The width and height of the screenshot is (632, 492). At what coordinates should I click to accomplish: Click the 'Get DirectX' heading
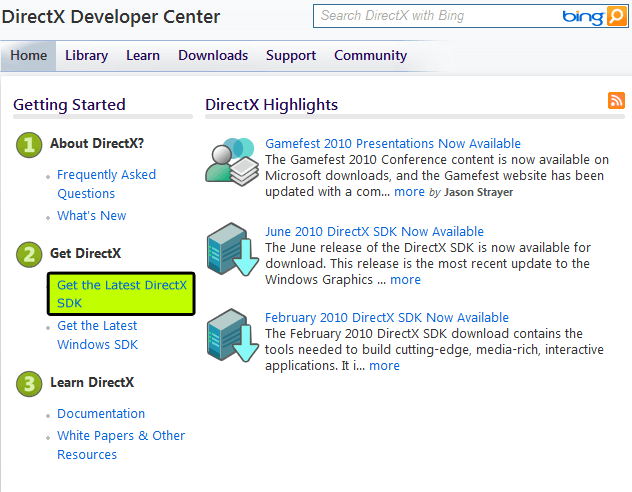point(85,253)
